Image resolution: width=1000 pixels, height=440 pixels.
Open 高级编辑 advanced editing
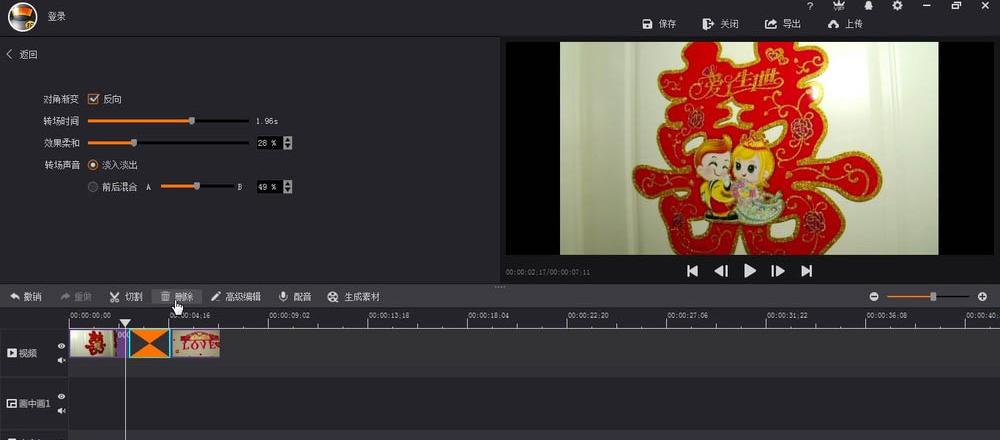(x=236, y=297)
